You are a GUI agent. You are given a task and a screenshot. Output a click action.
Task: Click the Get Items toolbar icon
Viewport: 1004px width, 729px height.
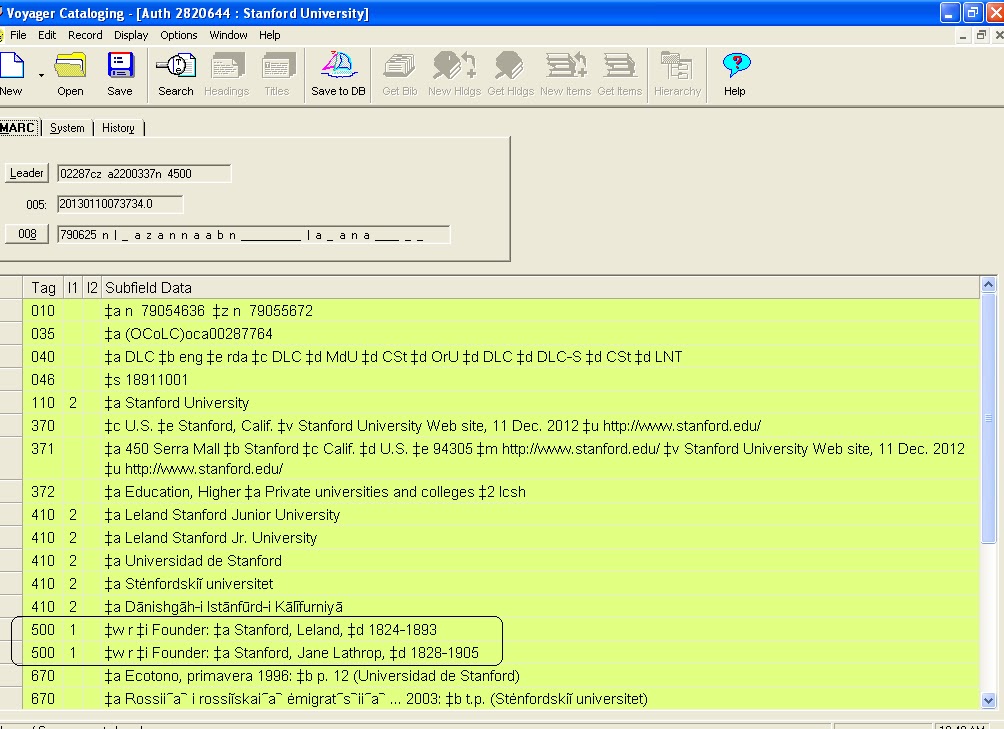[620, 67]
